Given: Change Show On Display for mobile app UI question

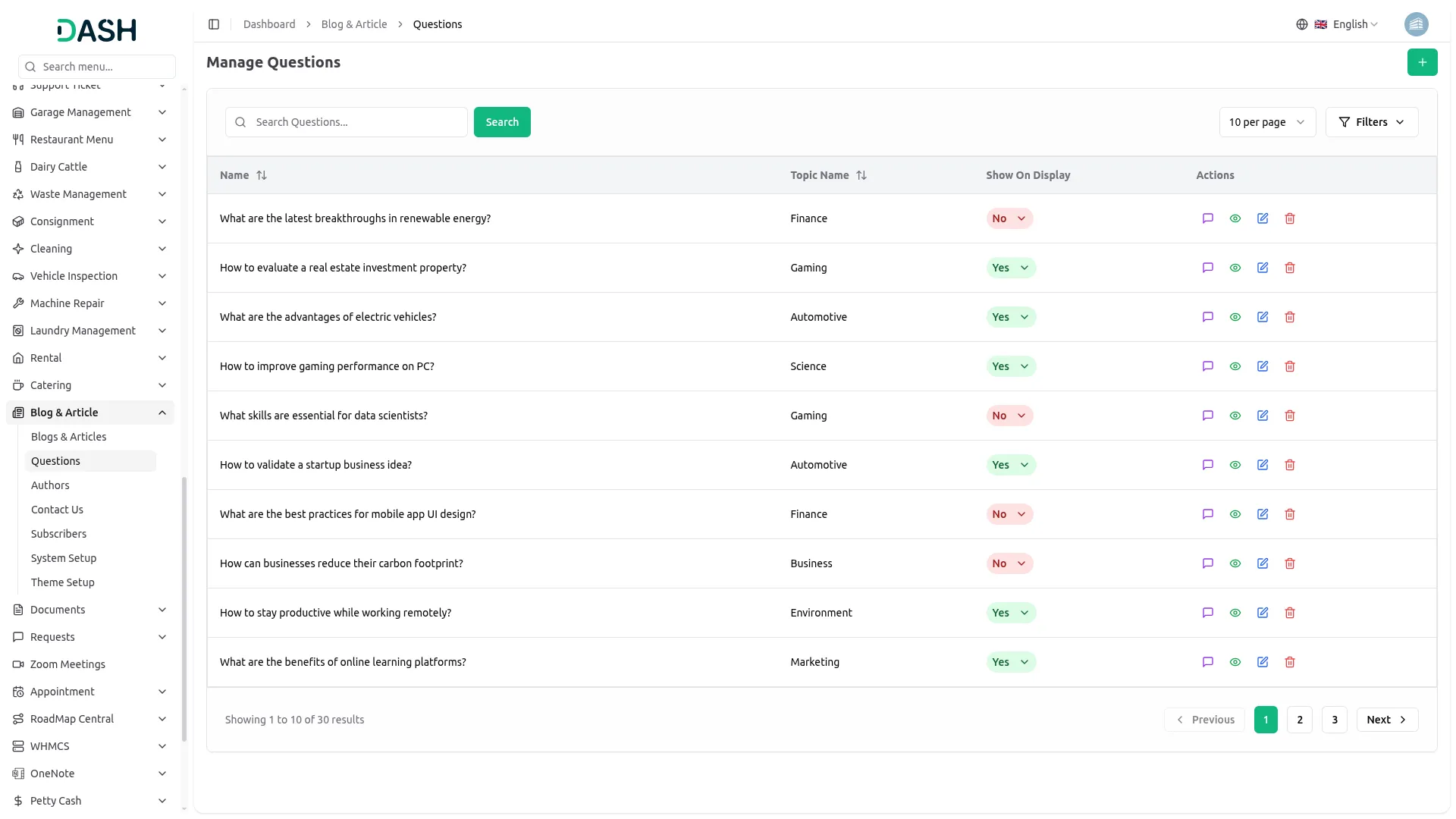Looking at the screenshot, I should (x=1009, y=514).
